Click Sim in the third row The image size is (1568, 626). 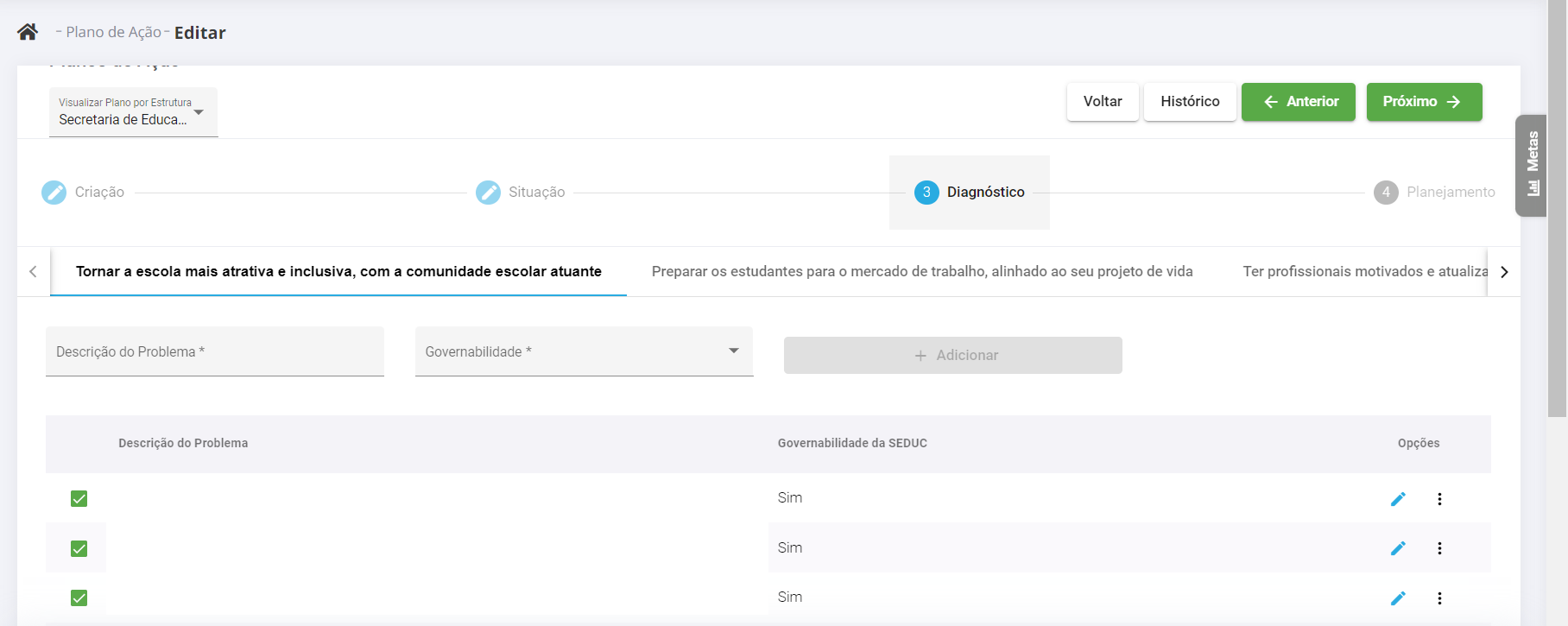(790, 597)
